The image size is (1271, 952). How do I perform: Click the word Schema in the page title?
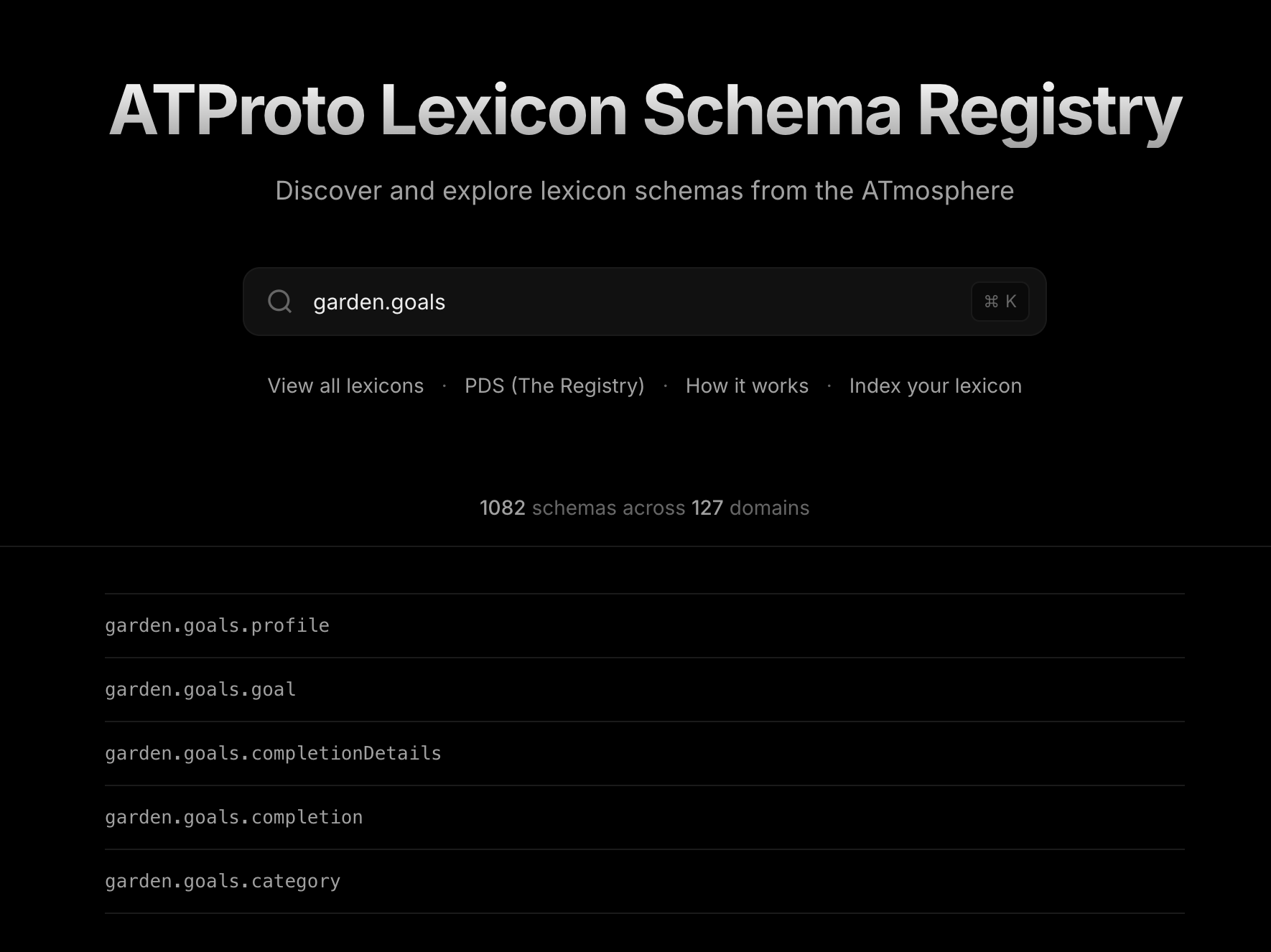tap(772, 111)
